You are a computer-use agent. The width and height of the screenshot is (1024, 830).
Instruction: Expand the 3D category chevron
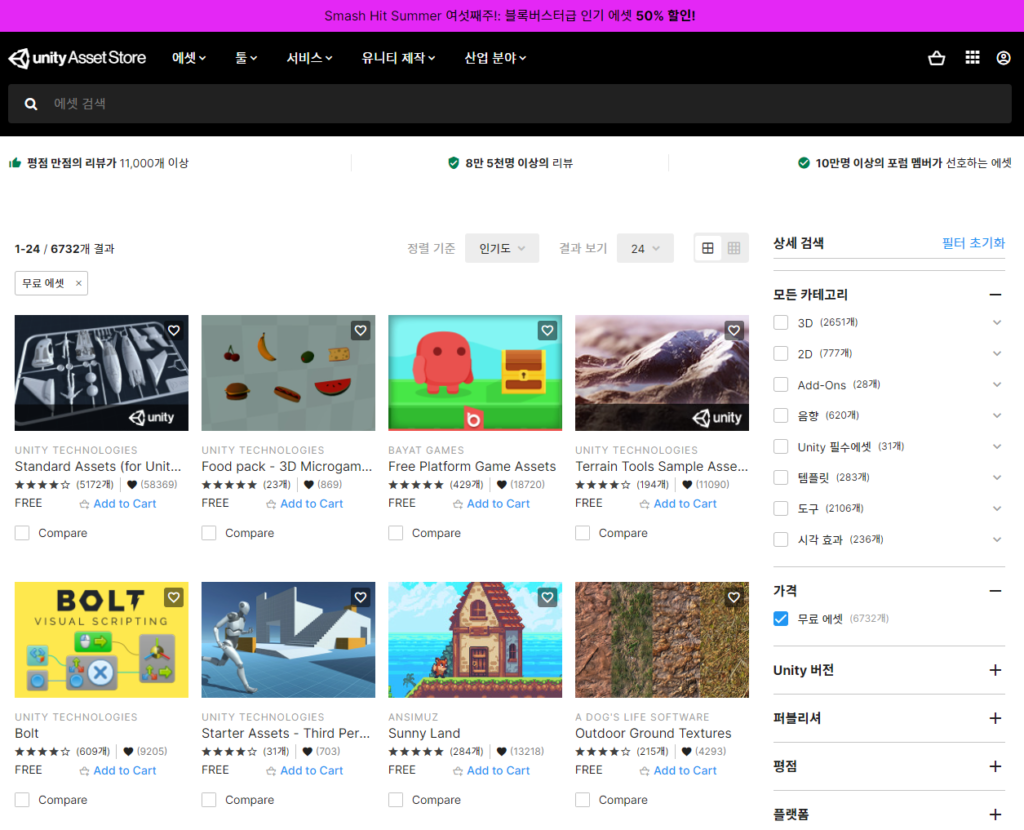(x=997, y=323)
